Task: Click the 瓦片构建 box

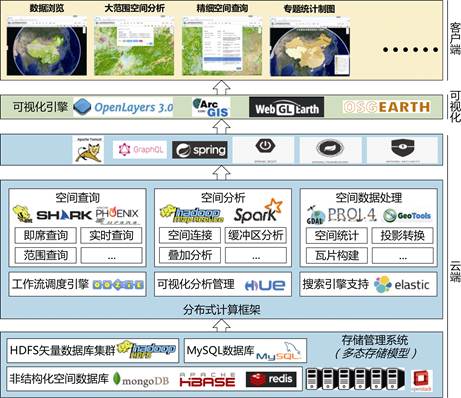Action: (337, 255)
